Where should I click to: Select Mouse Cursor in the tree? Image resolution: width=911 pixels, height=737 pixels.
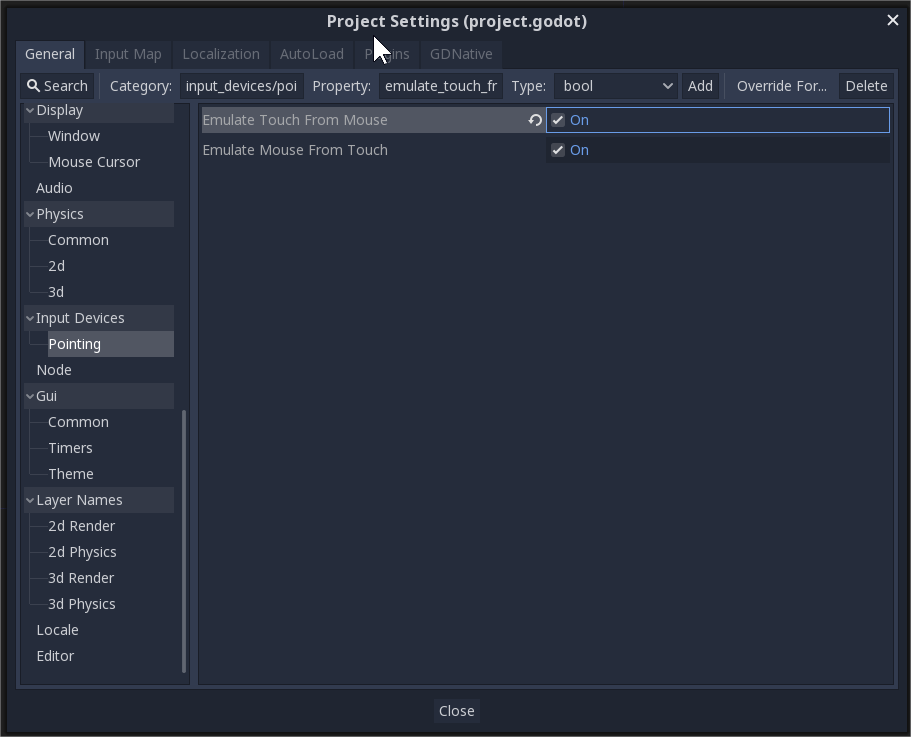pyautogui.click(x=94, y=162)
